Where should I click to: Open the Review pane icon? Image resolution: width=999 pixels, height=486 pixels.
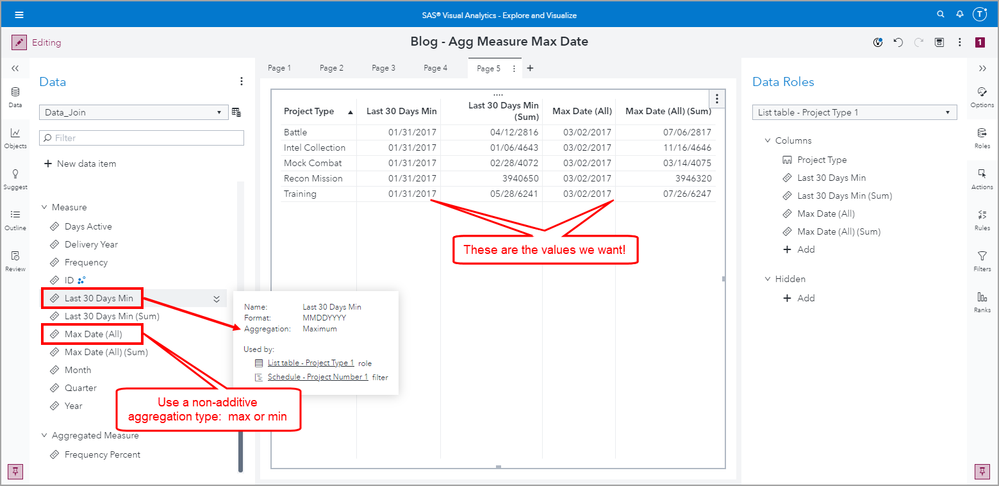pyautogui.click(x=15, y=261)
